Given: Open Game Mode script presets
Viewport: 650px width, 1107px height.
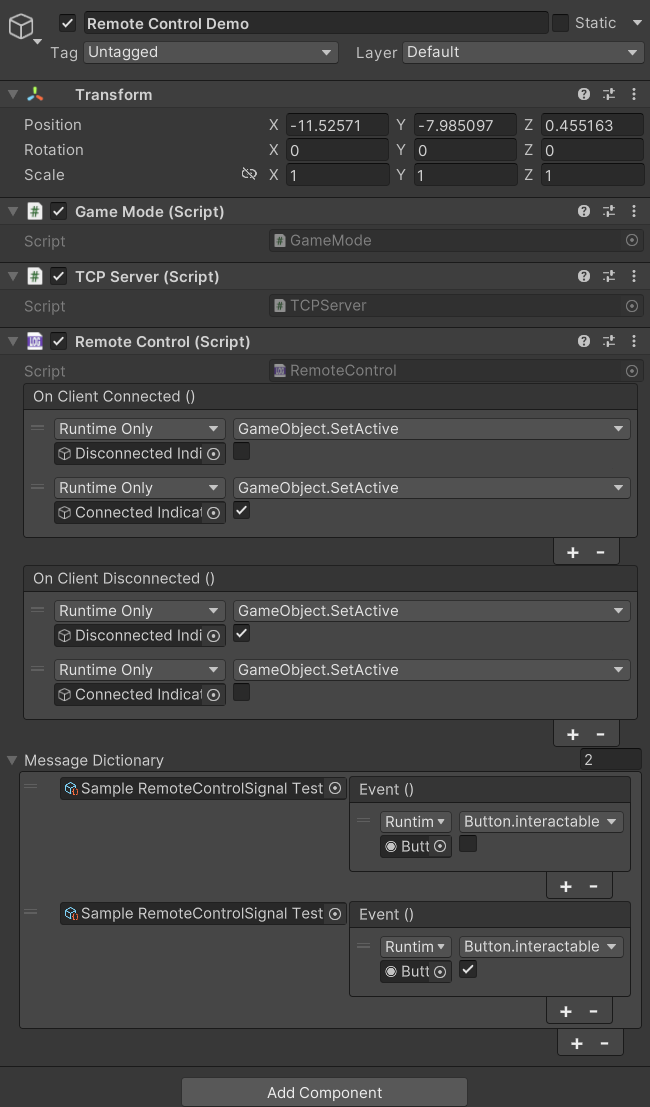Looking at the screenshot, I should 608,210.
